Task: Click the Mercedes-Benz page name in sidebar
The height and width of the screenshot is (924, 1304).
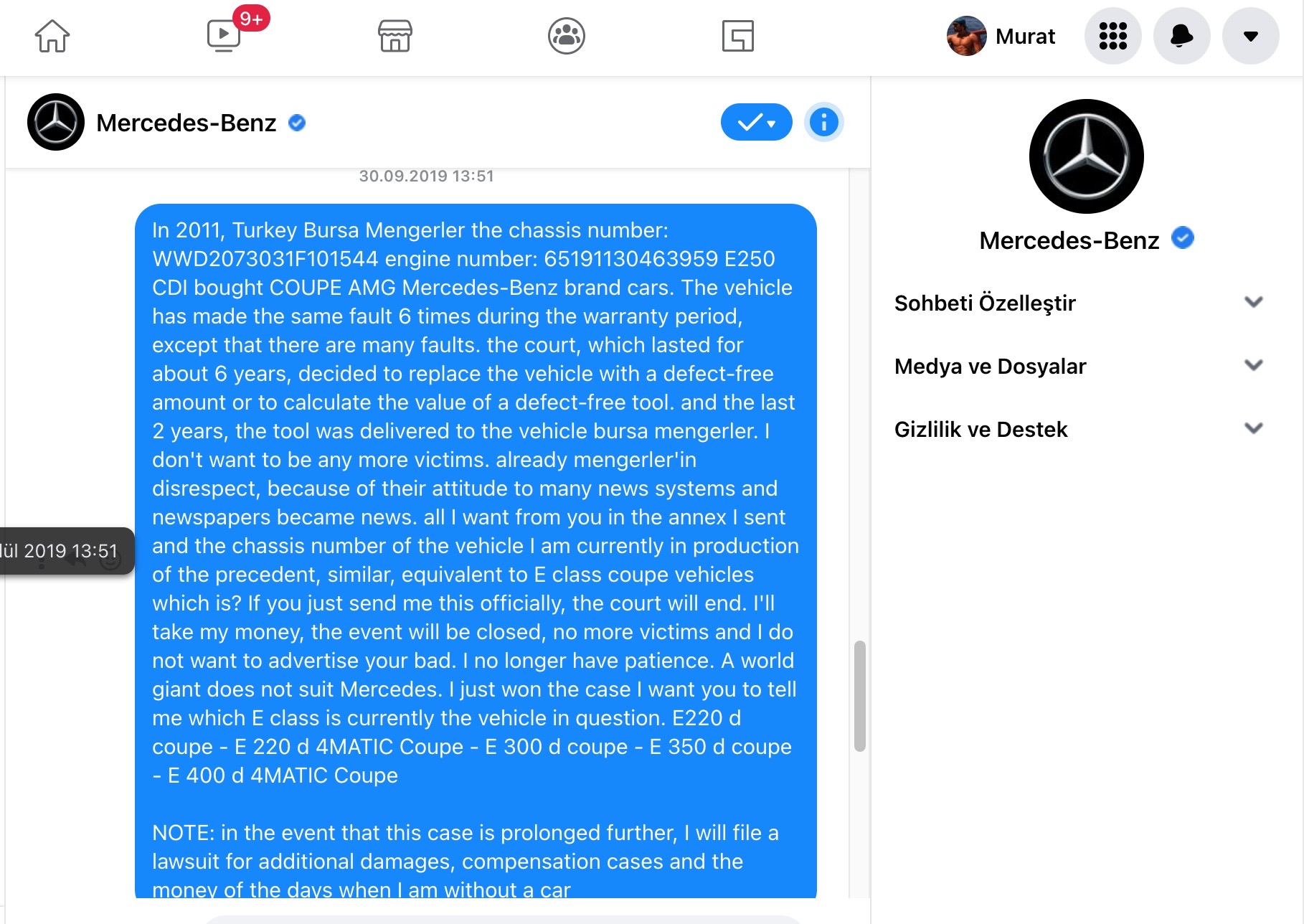Action: click(x=1069, y=240)
